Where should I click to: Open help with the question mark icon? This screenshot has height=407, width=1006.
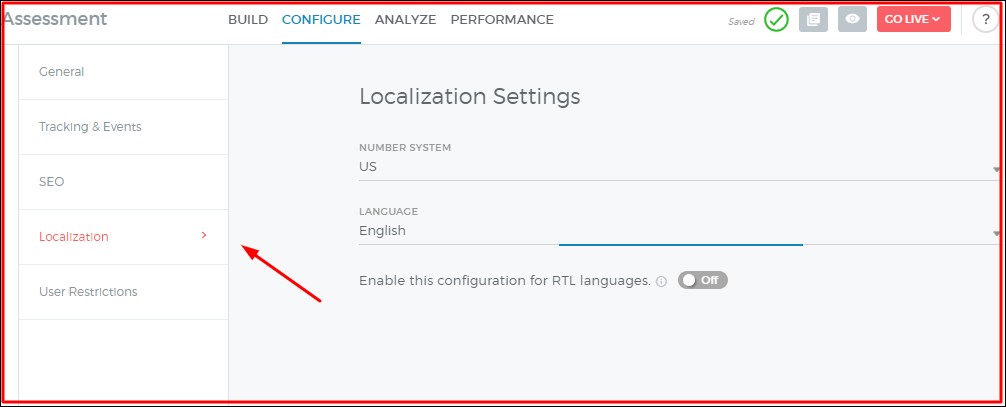pyautogui.click(x=985, y=20)
